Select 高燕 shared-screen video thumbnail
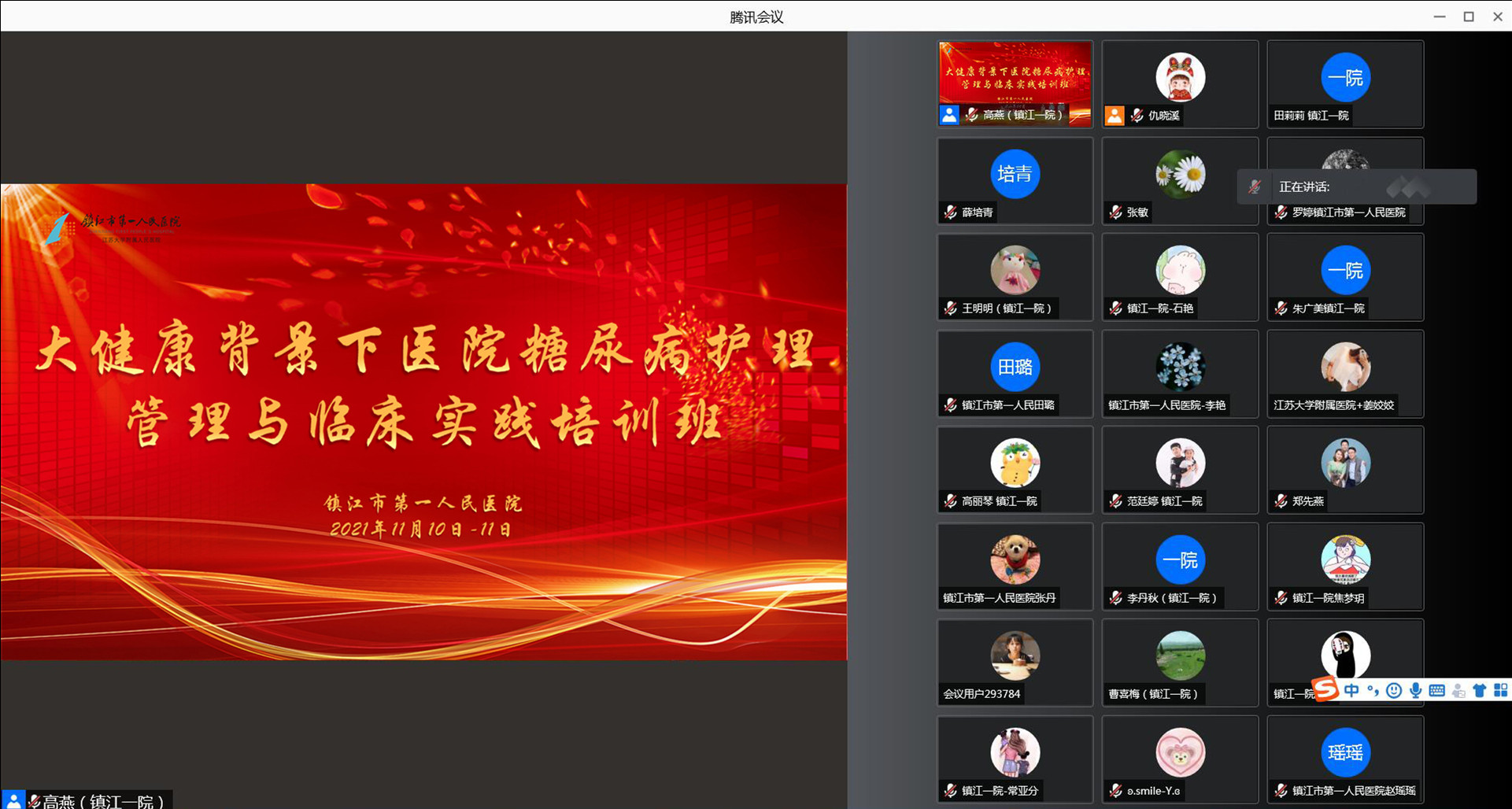 1015,83
